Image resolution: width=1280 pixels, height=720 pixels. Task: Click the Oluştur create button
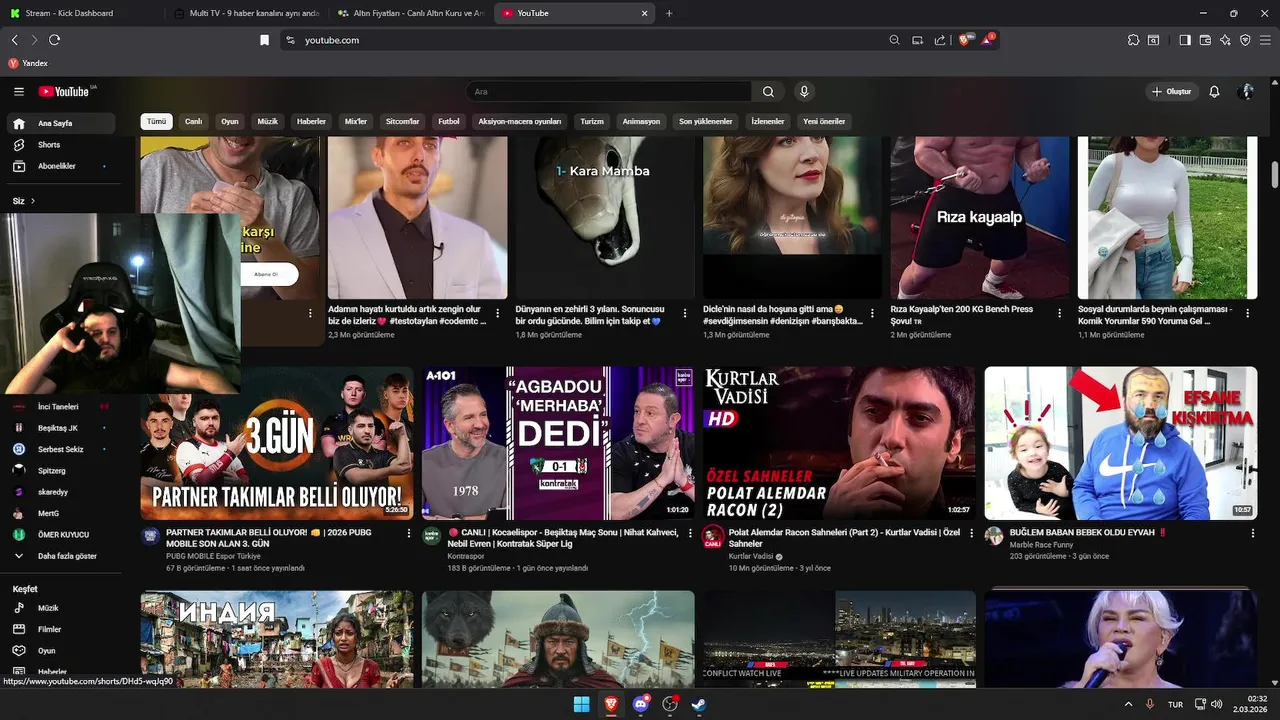[1171, 91]
